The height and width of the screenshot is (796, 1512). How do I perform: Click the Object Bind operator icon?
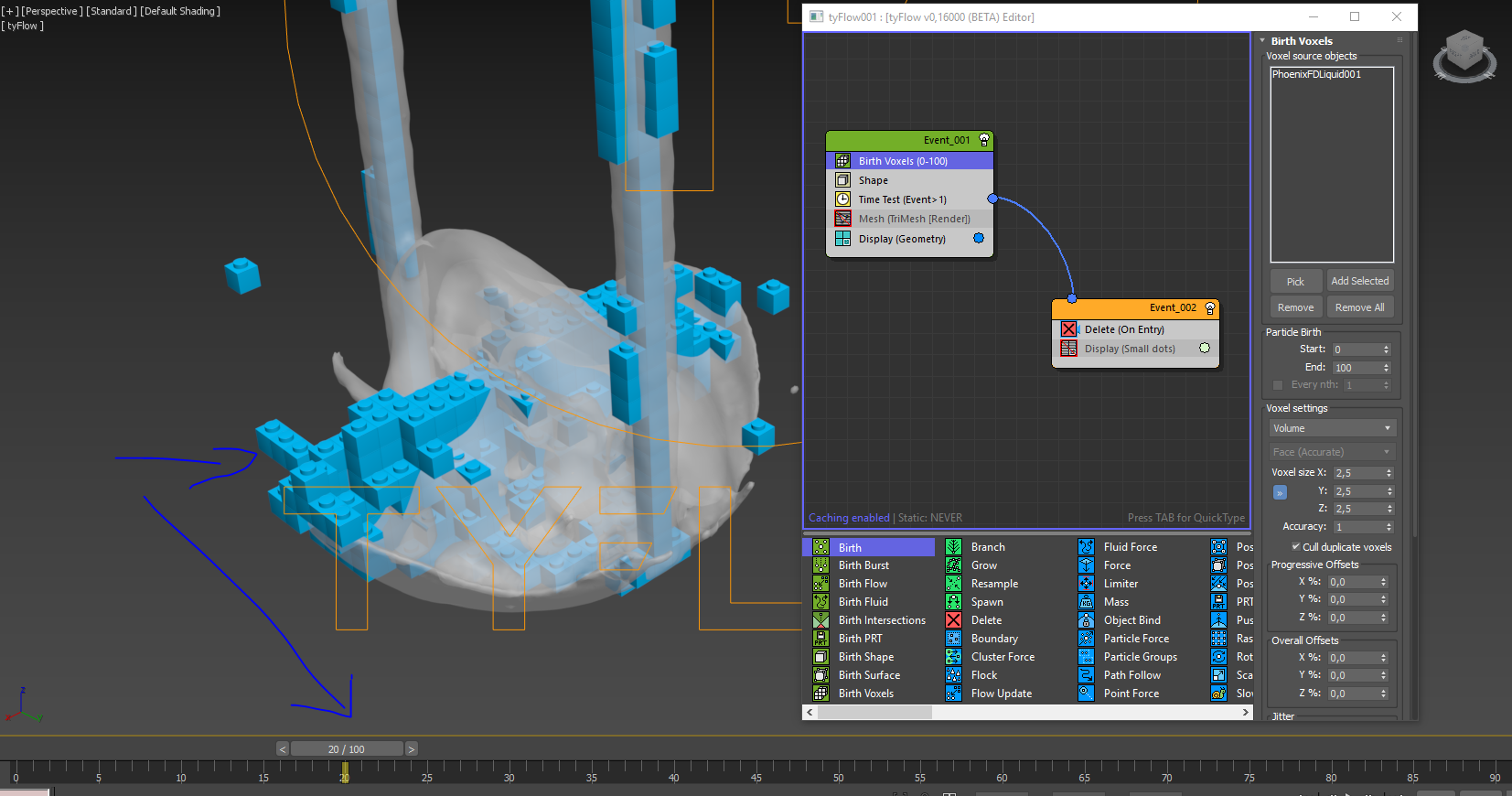coord(1086,620)
